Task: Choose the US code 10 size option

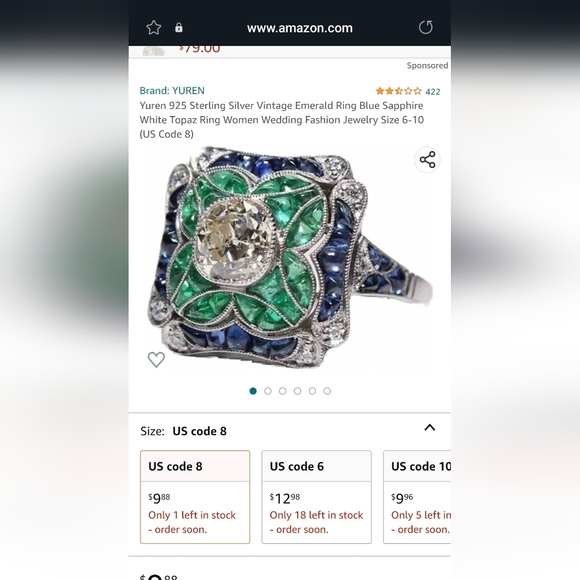Action: pos(417,497)
